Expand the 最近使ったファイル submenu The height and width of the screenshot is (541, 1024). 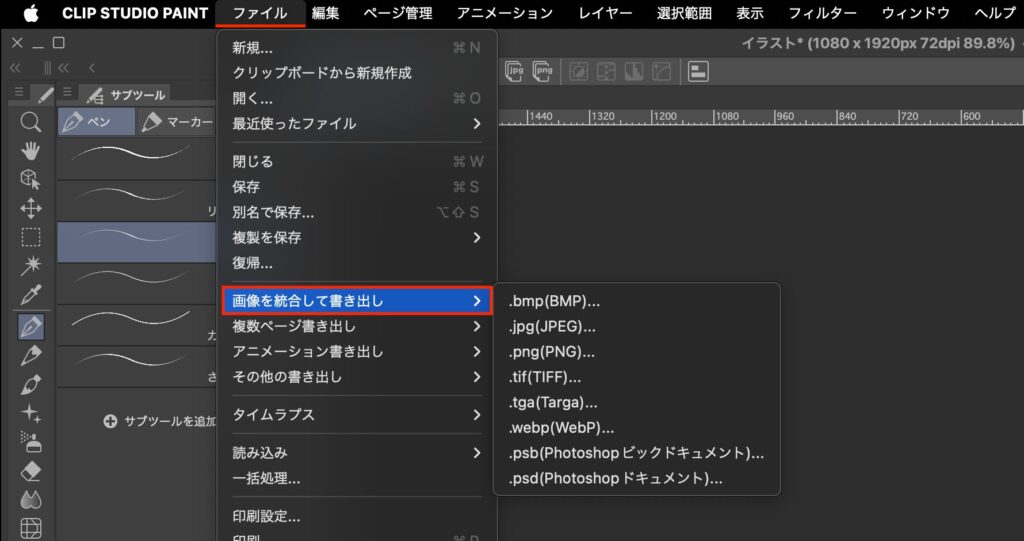[x=357, y=123]
